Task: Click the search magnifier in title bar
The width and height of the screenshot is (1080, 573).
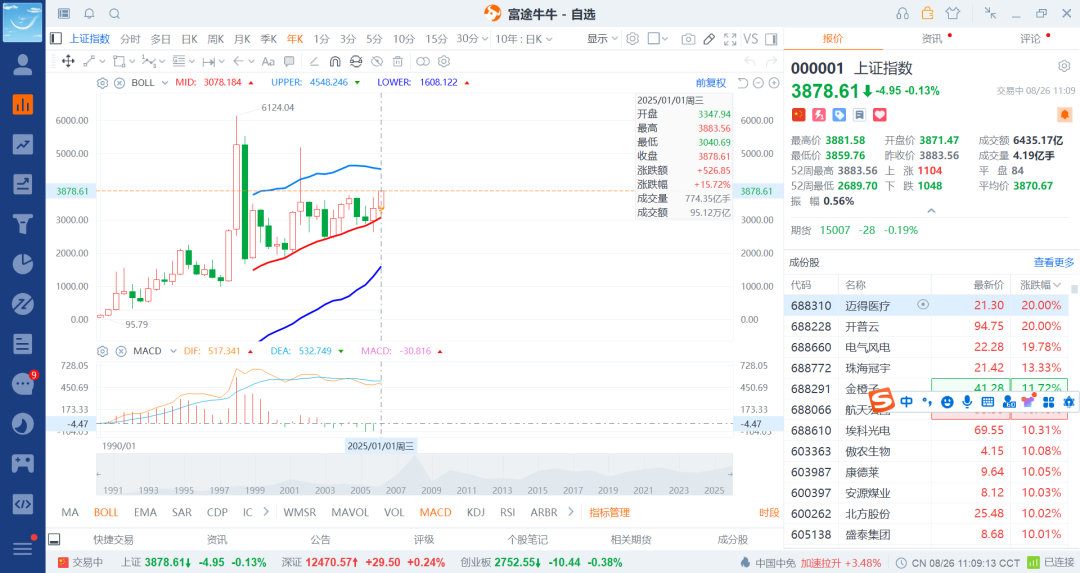Action: click(115, 14)
